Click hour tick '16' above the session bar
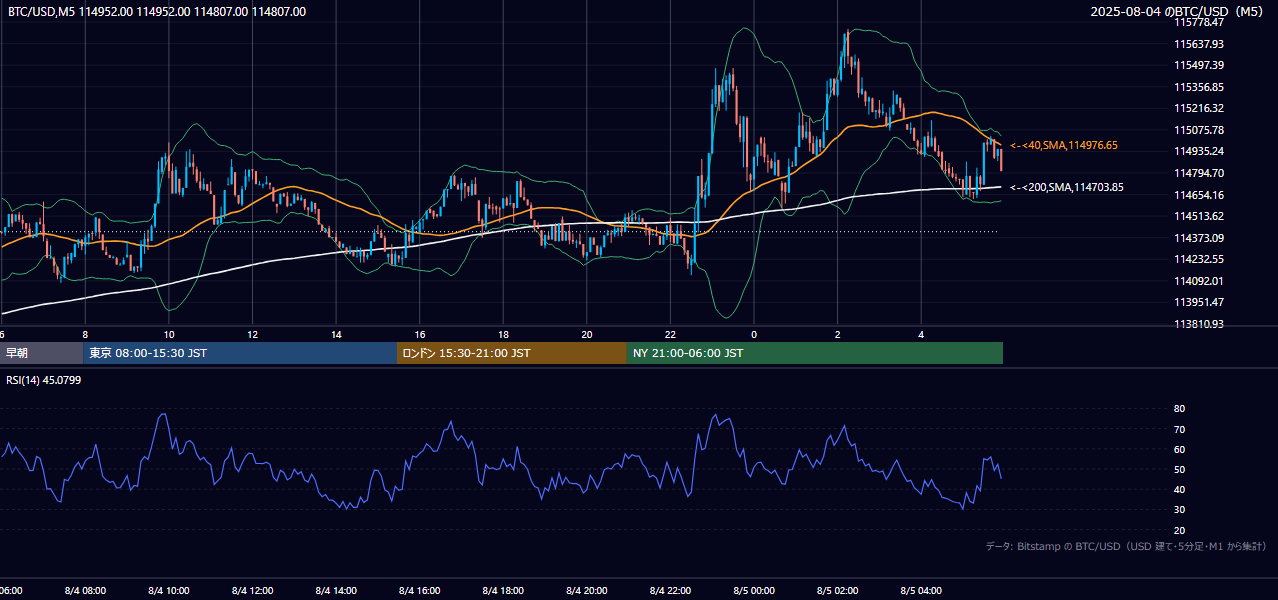The height and width of the screenshot is (600, 1278). 420,334
